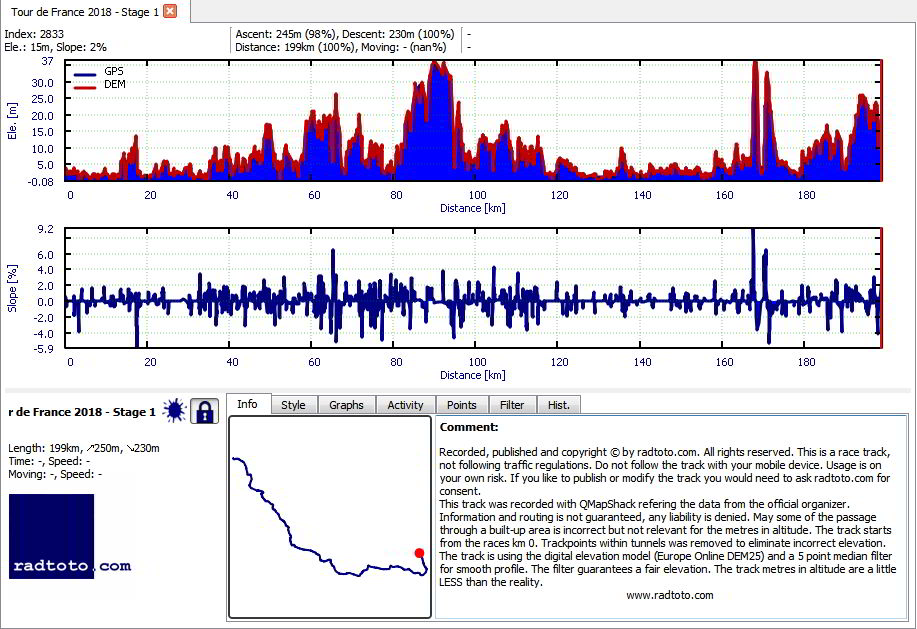917x629 pixels.
Task: Click the track title text Stage 1
Action: pyautogui.click(x=134, y=412)
